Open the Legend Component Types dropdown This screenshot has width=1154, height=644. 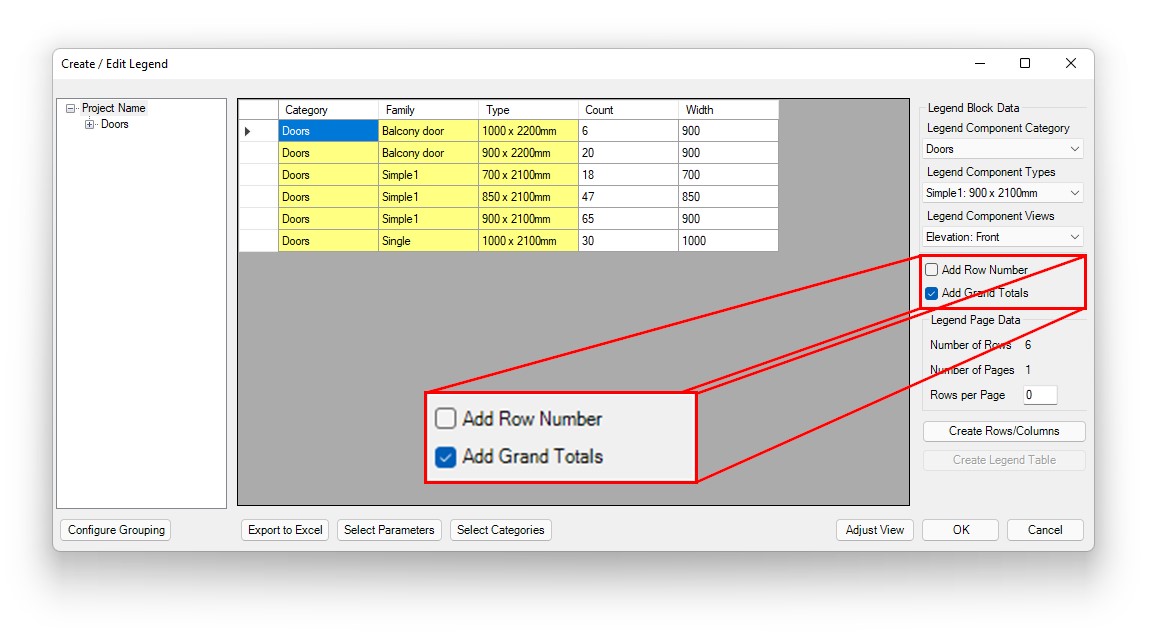click(x=1003, y=193)
